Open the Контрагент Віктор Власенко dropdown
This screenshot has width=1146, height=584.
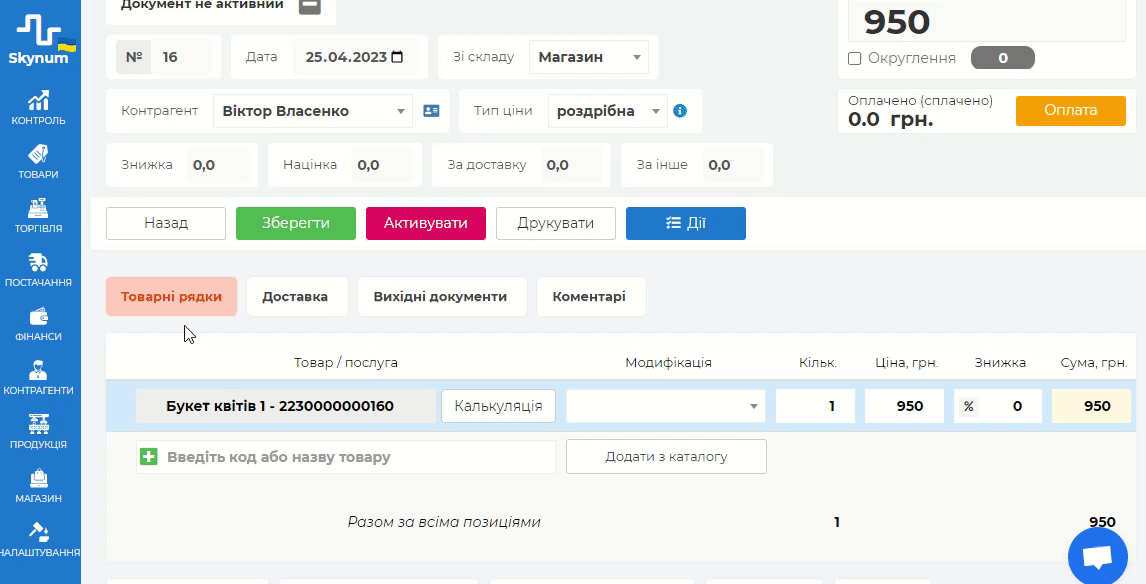point(313,111)
